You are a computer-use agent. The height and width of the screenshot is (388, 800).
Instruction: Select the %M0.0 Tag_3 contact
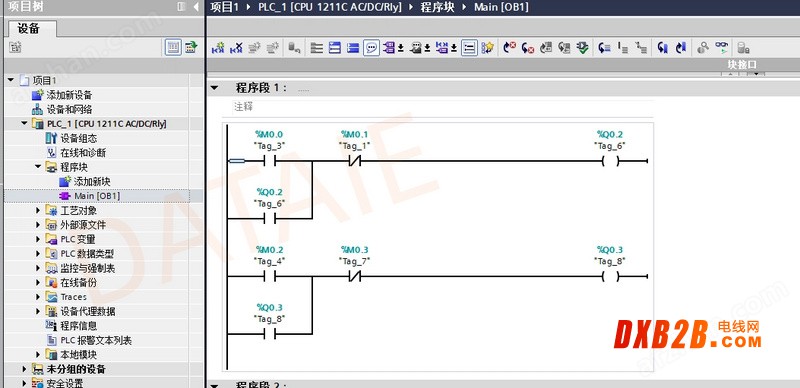click(x=269, y=161)
